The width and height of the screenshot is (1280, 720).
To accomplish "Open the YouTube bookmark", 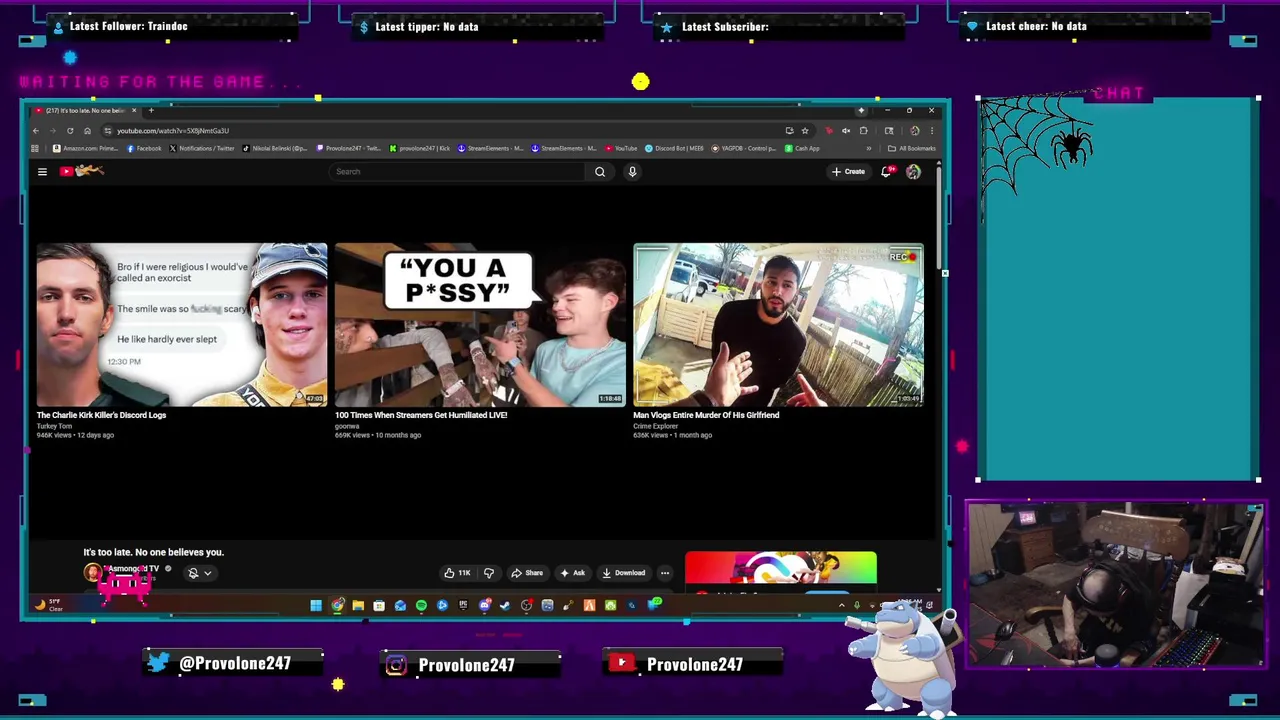I will (x=621, y=148).
